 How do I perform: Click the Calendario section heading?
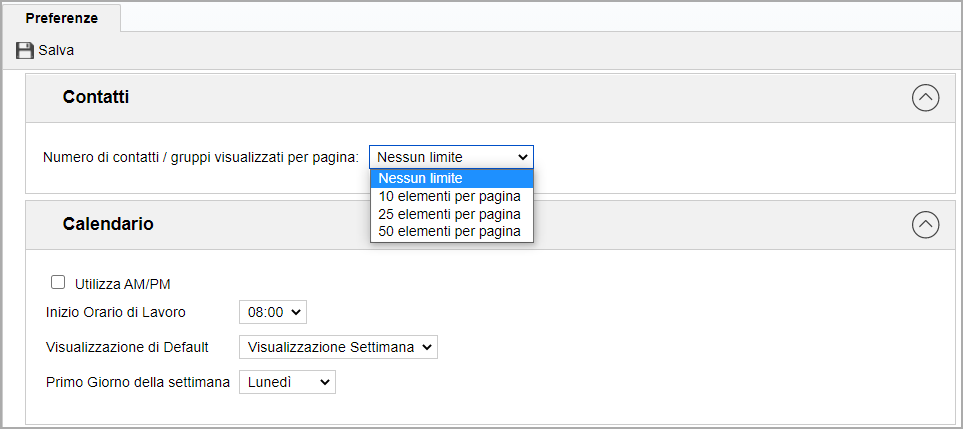tap(108, 224)
